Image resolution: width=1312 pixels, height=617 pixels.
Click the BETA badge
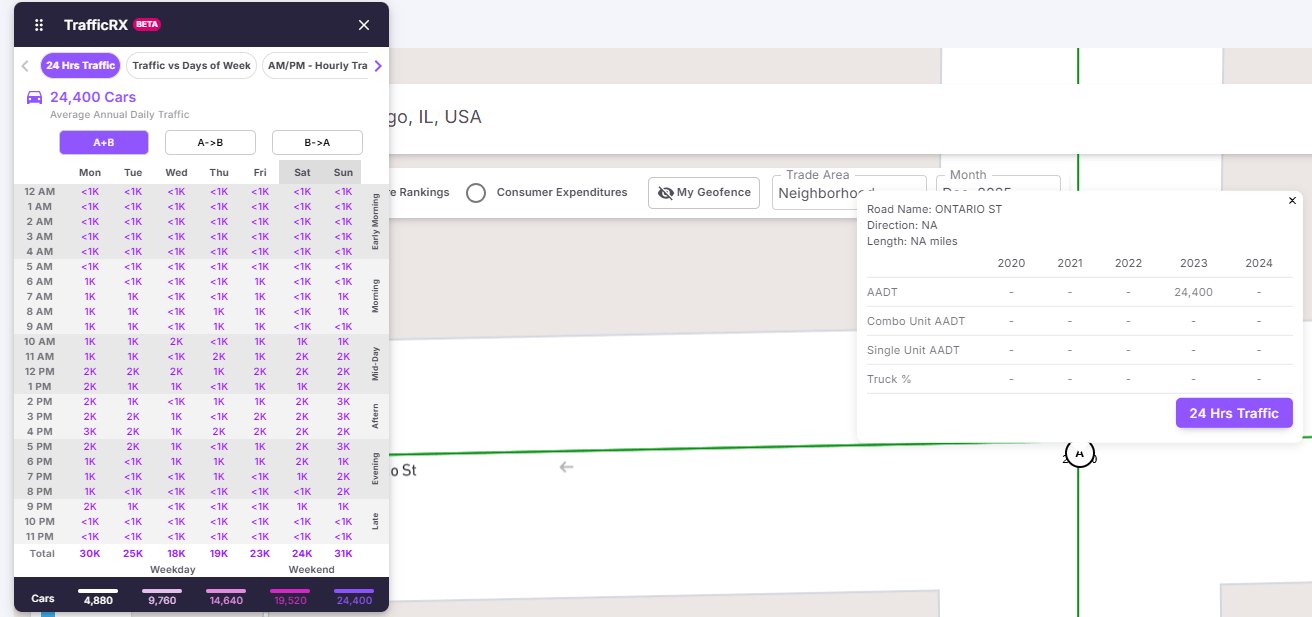pyautogui.click(x=147, y=24)
